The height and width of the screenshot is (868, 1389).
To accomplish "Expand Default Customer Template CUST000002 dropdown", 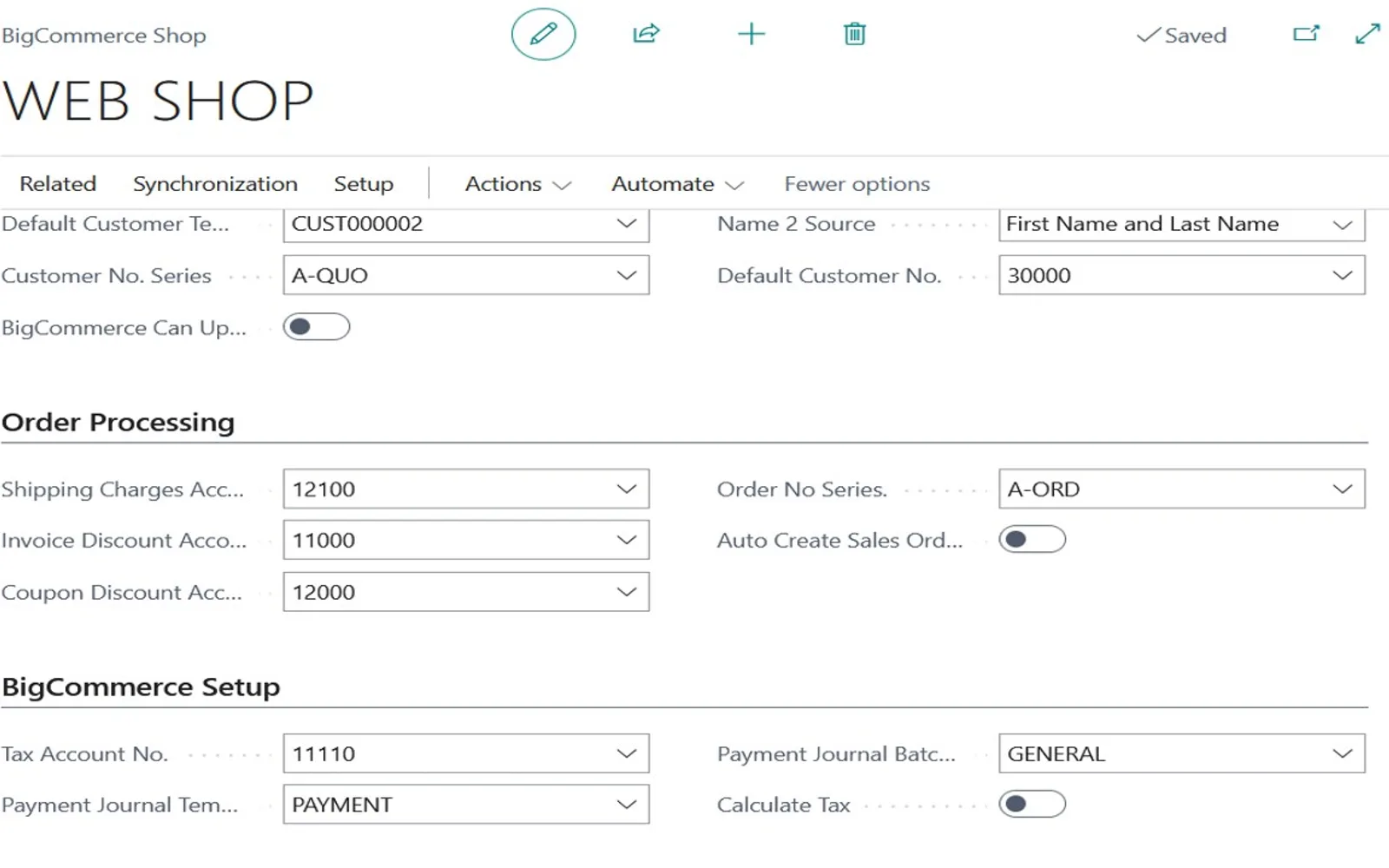I will (x=627, y=224).
